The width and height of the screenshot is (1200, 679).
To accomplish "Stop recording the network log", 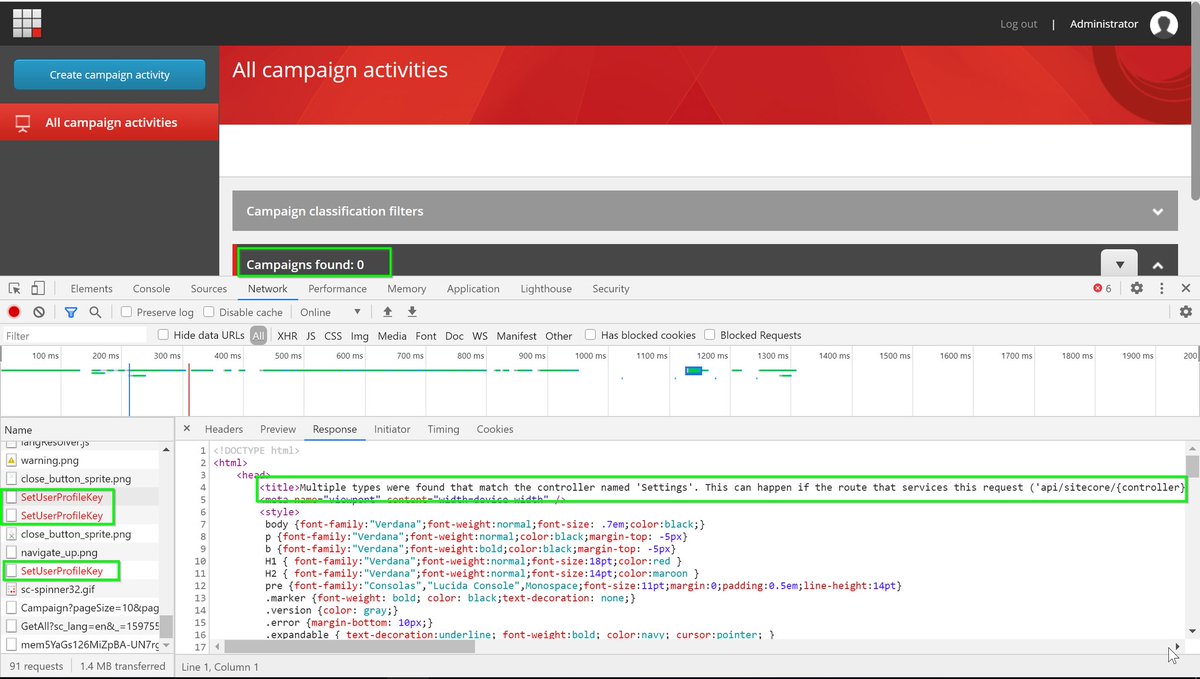I will point(14,312).
